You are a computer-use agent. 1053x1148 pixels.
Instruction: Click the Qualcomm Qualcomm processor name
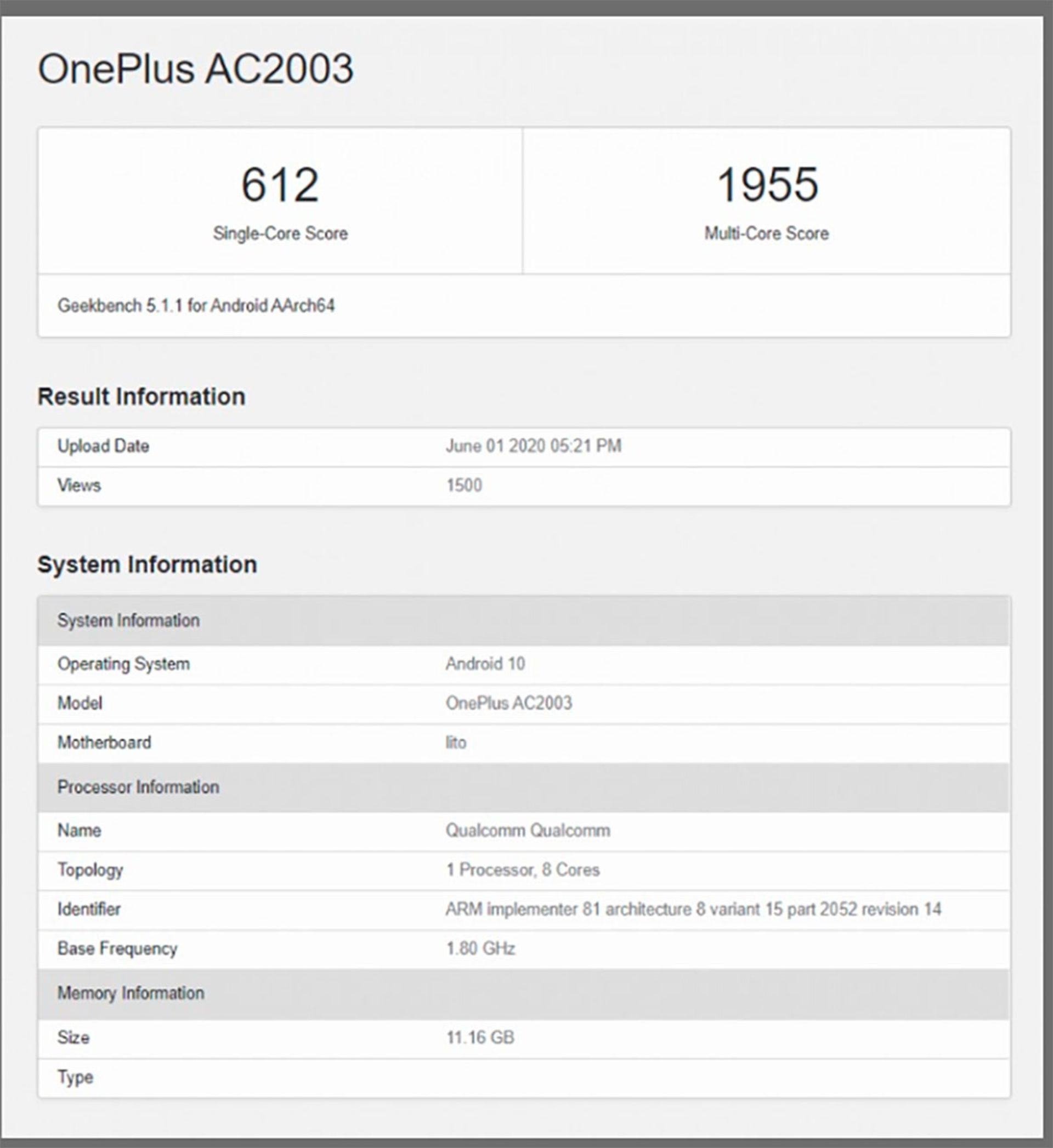point(528,830)
